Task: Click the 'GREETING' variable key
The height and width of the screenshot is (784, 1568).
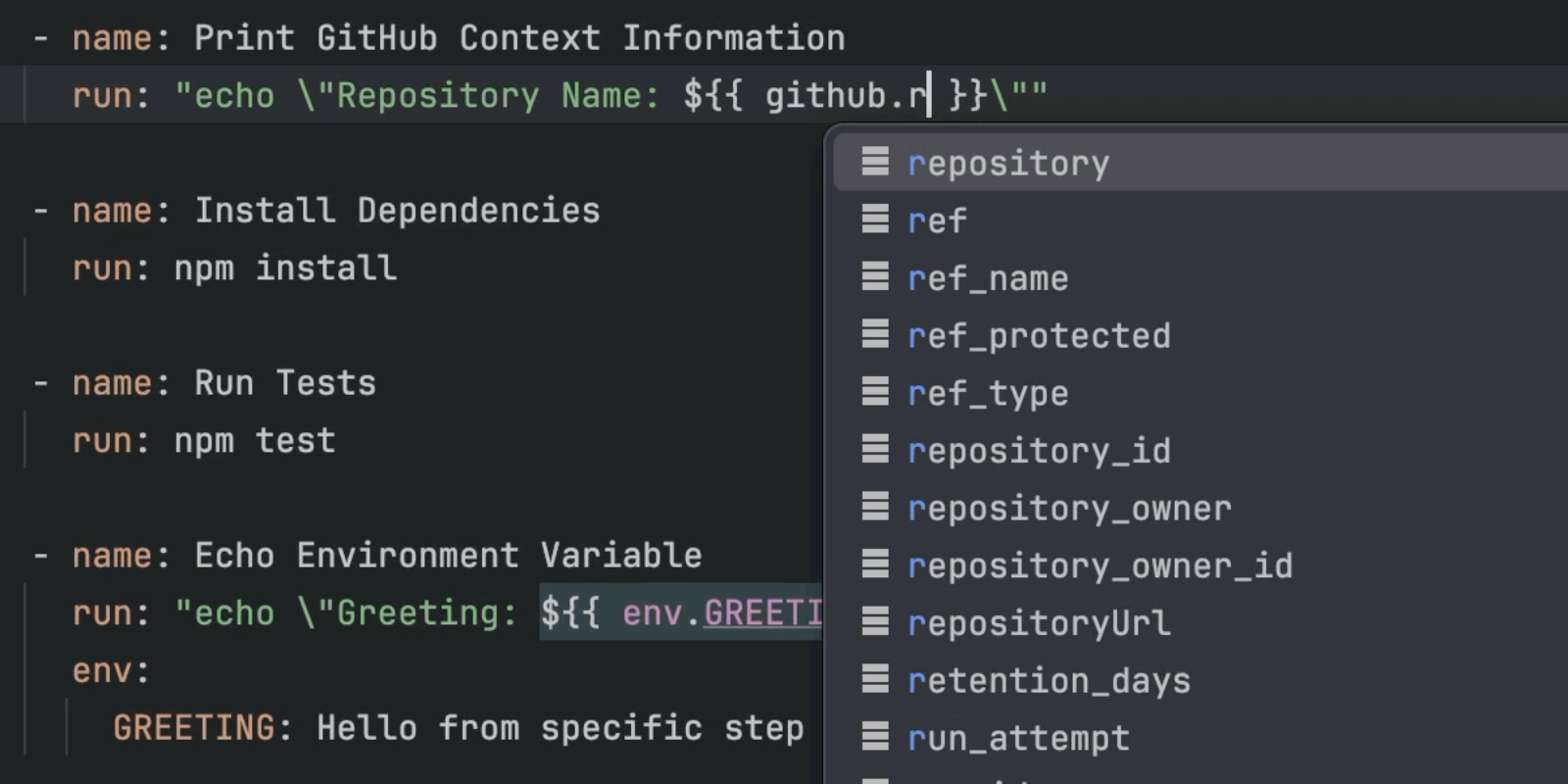Action: click(x=194, y=728)
